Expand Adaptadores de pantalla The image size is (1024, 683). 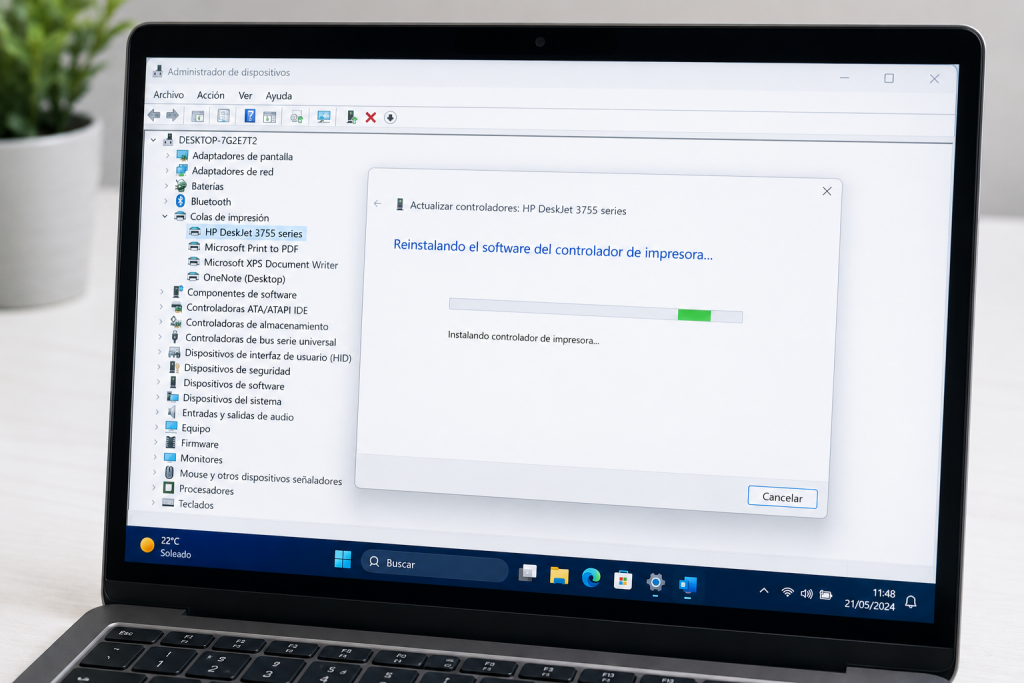tap(168, 155)
